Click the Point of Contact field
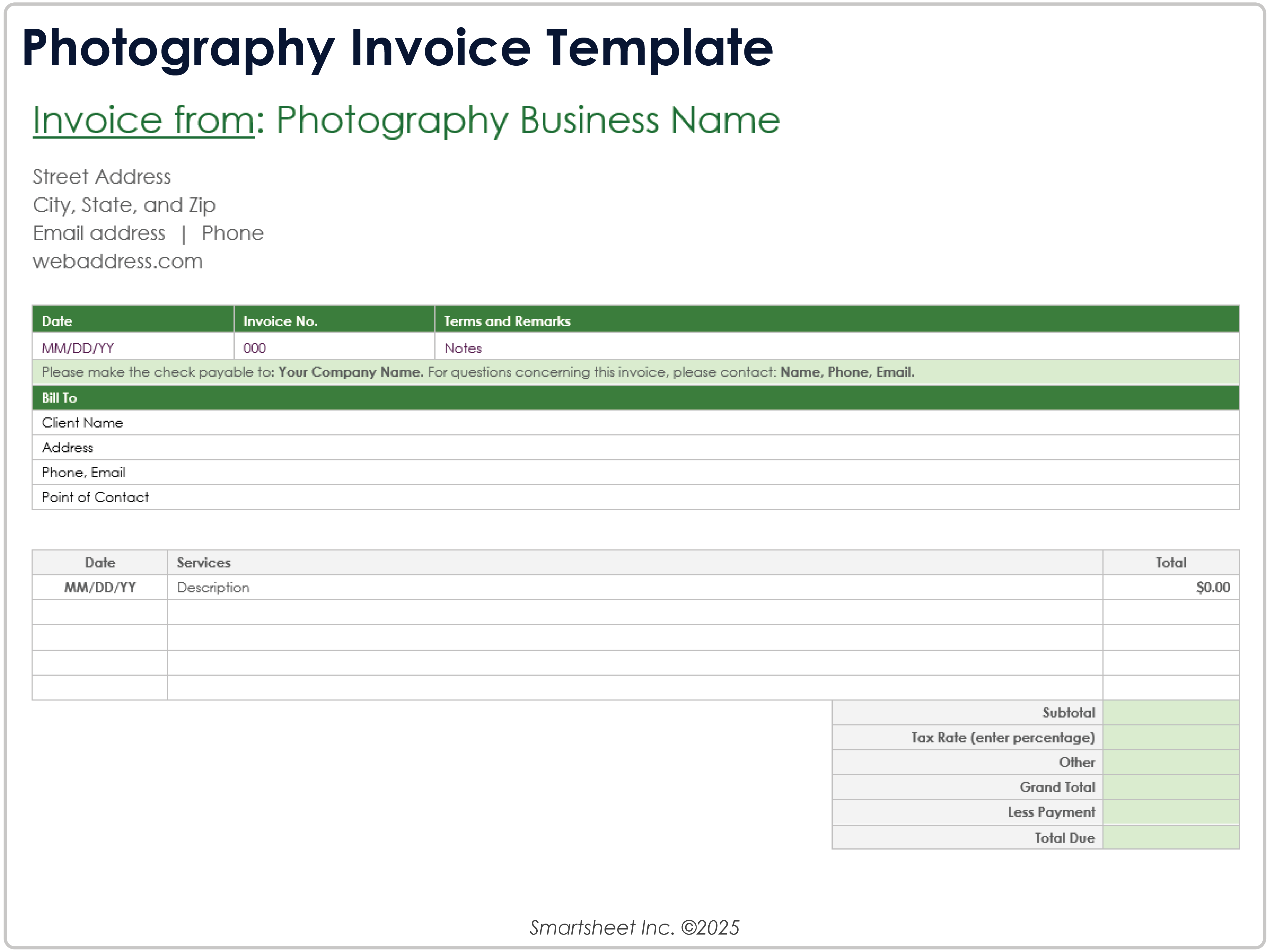The height and width of the screenshot is (952, 1270). pyautogui.click(x=230, y=497)
